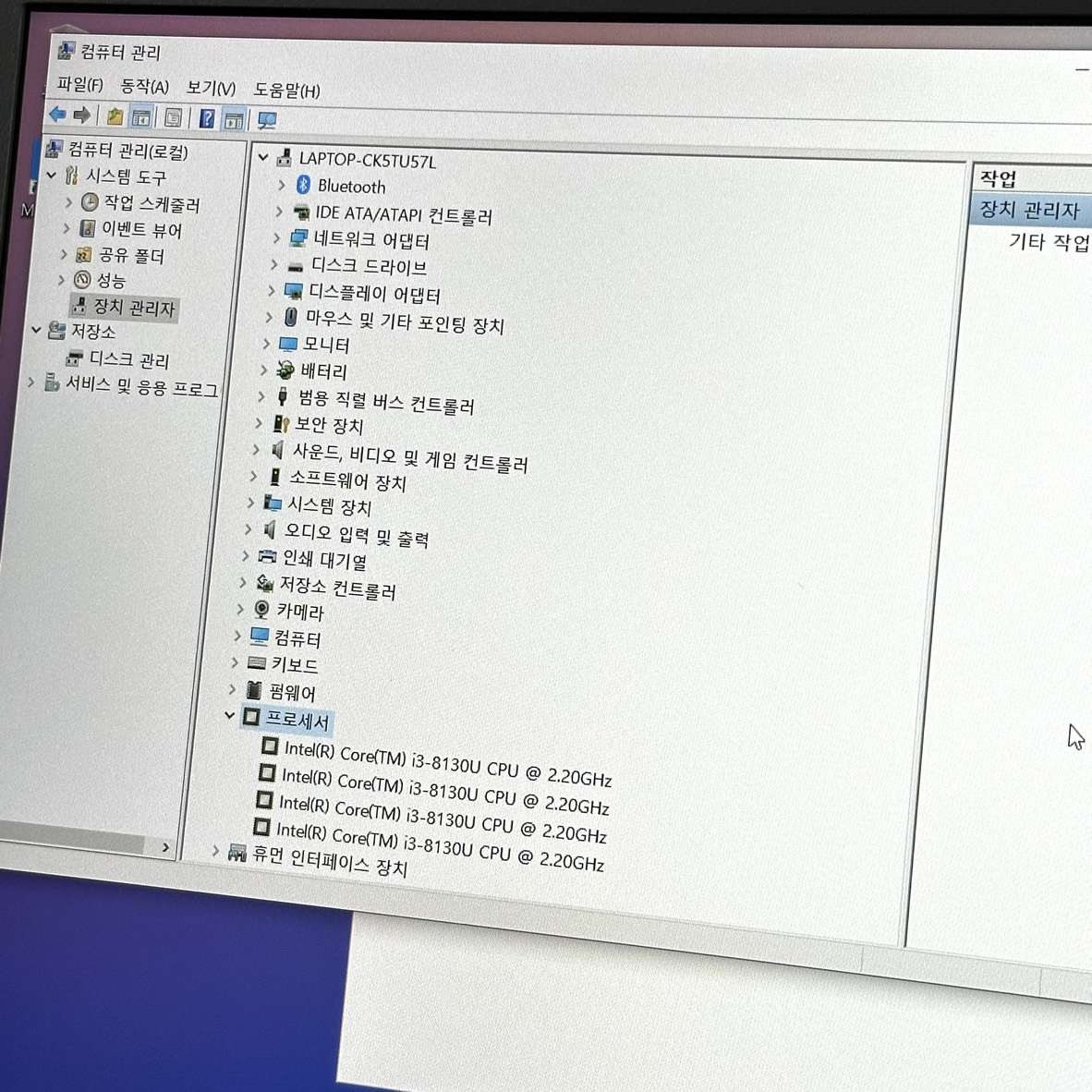Image resolution: width=1092 pixels, height=1092 pixels.
Task: Expand the 시스템 장치 node
Action: pos(250,503)
